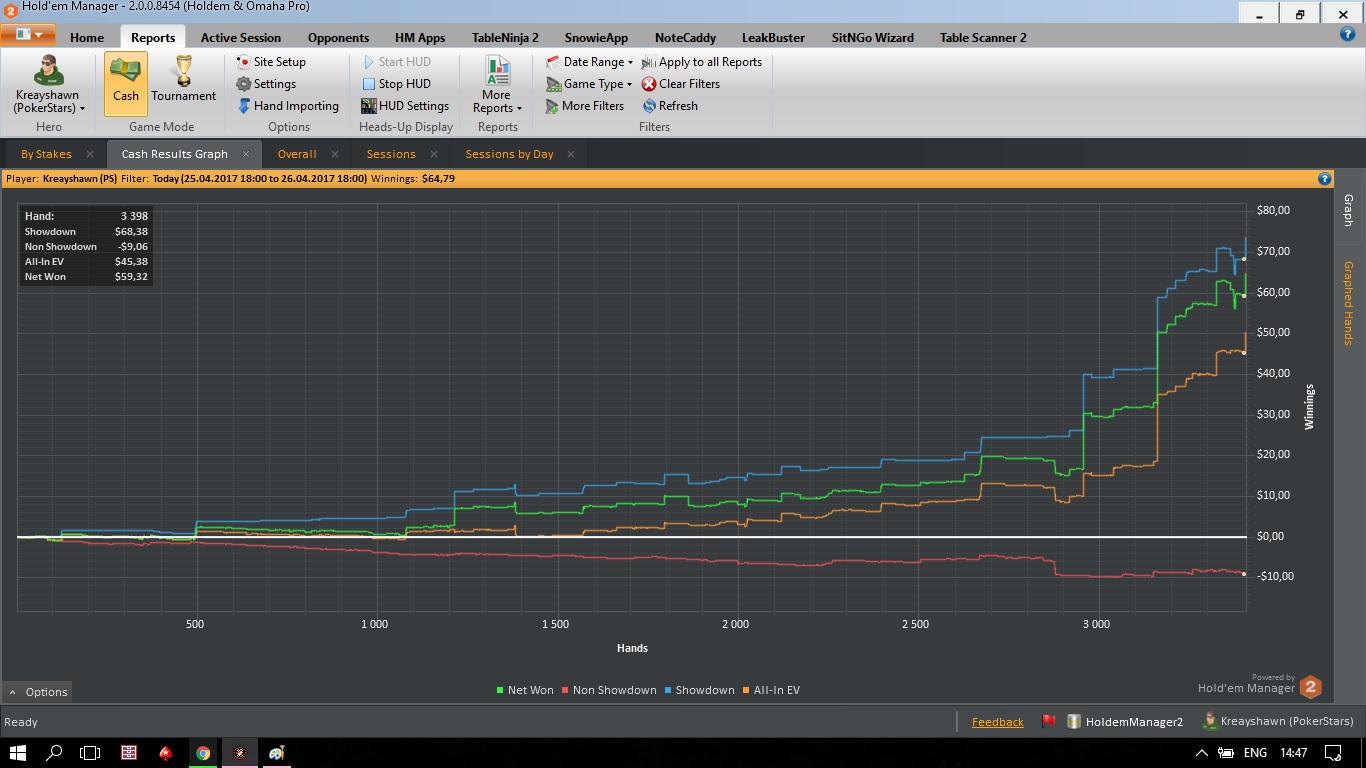Screen dimensions: 1366x768
Task: Close the Overall tab
Action: [335, 154]
